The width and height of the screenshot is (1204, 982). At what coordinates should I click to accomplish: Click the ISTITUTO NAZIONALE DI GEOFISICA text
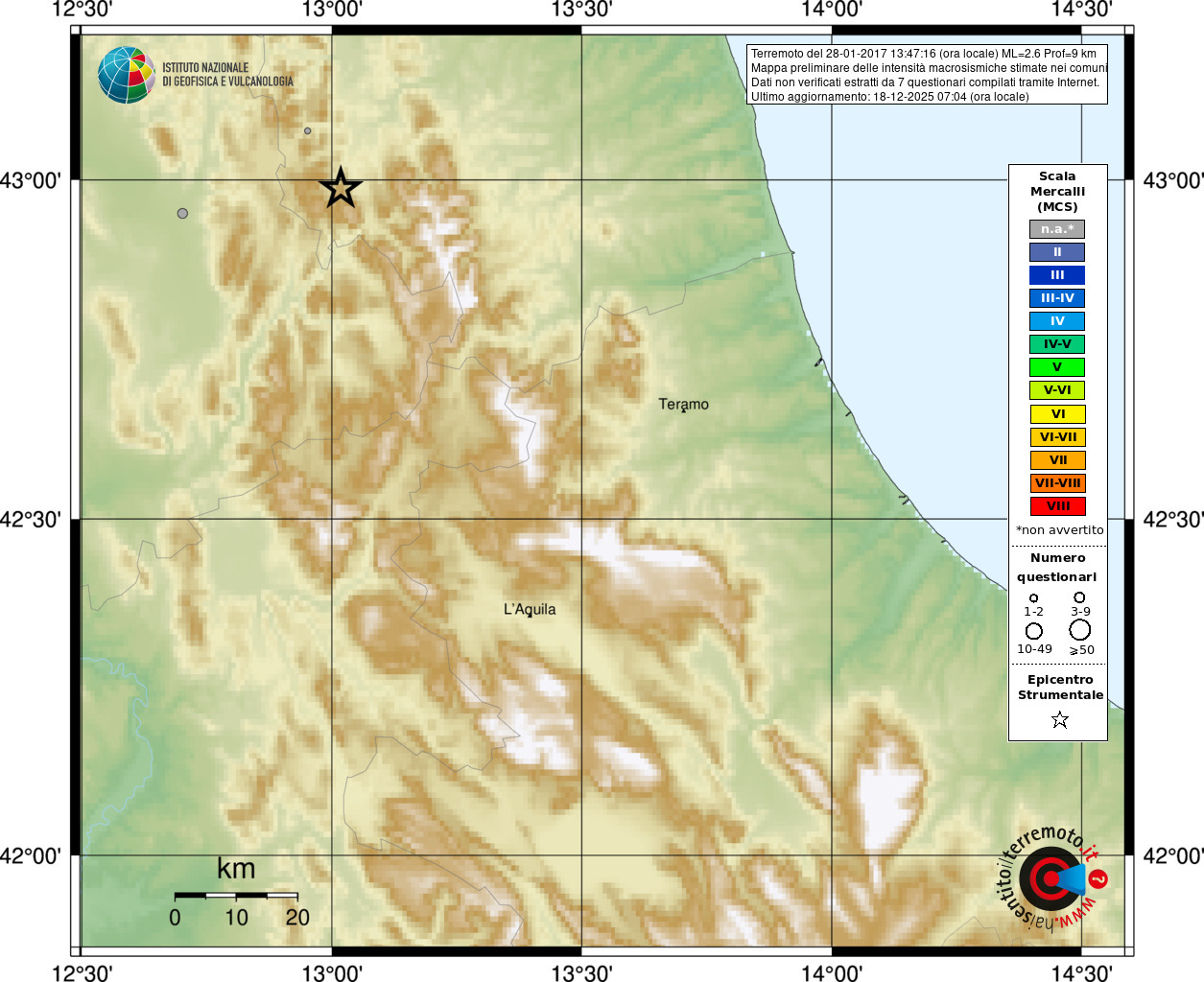click(227, 75)
